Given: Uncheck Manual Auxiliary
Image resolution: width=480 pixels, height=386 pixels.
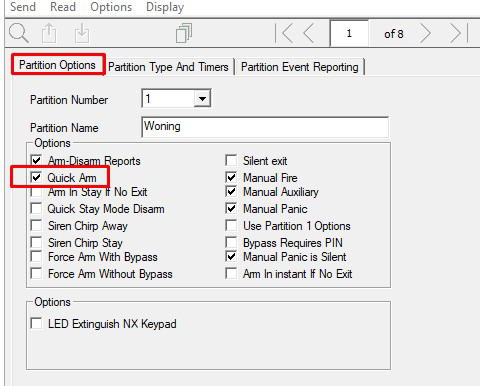Looking at the screenshot, I should click(x=231, y=192).
